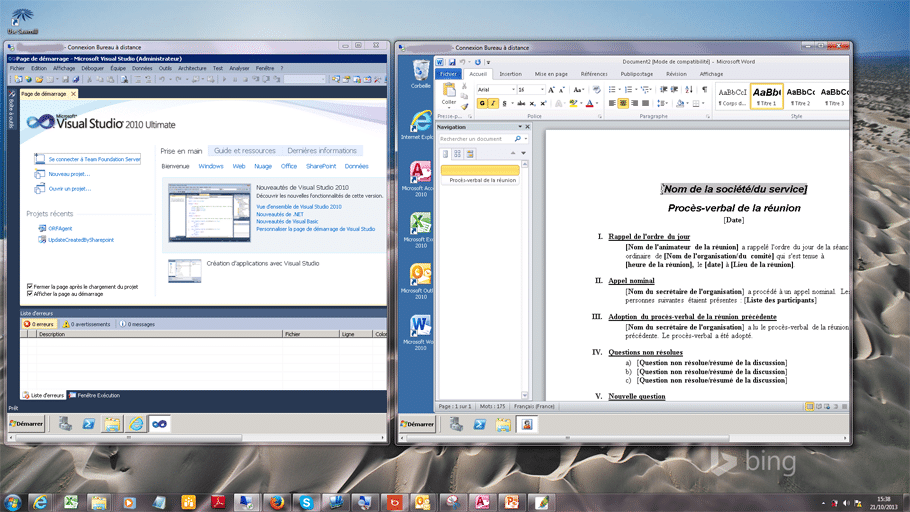Toggle Bold (G) formatting in Word
Image resolution: width=910 pixels, height=512 pixels.
482,103
